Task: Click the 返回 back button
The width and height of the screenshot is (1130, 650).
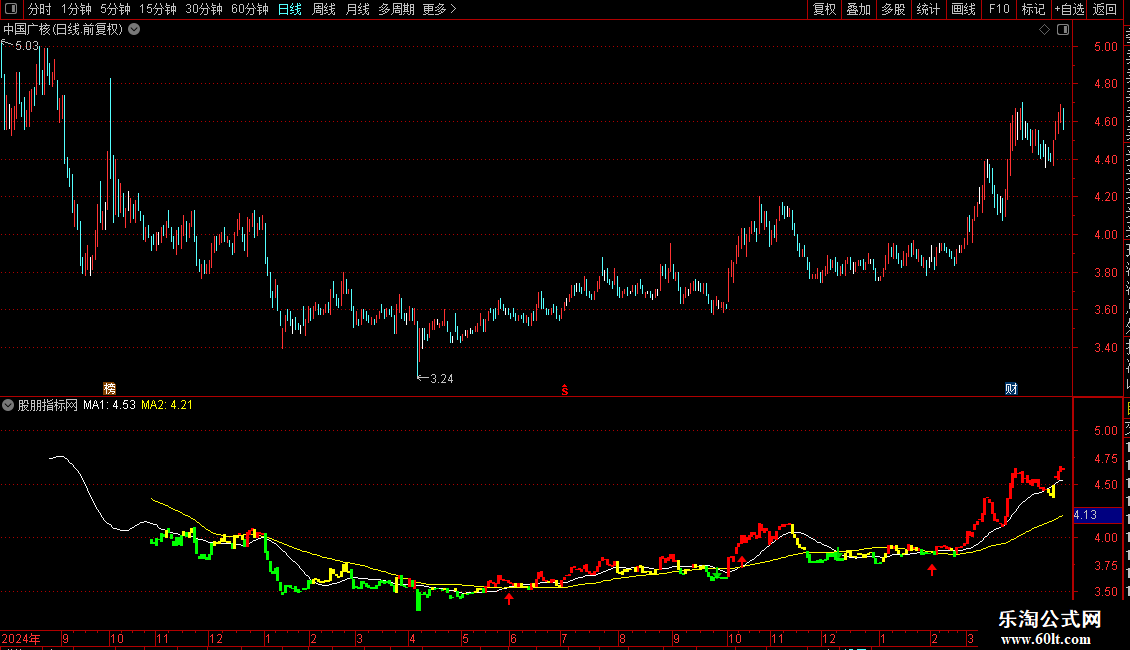Action: pyautogui.click(x=1105, y=9)
